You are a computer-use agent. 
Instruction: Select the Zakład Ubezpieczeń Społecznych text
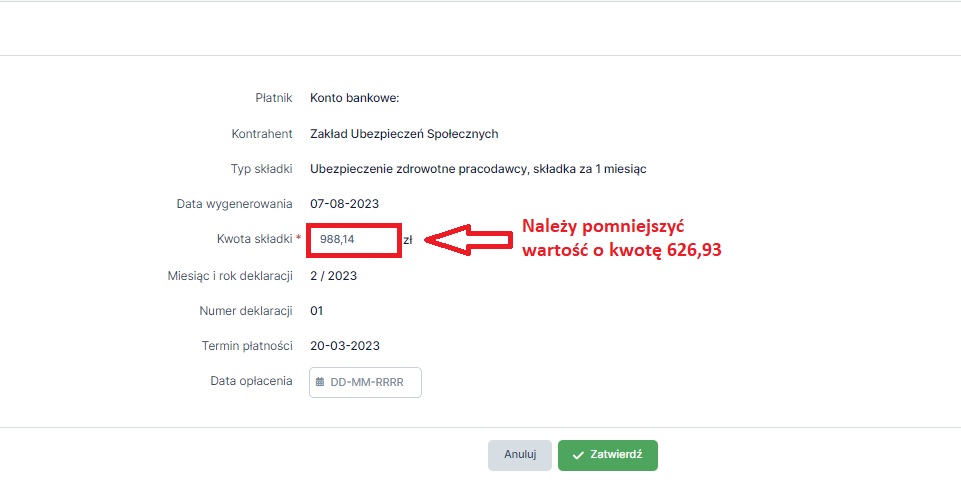(404, 134)
